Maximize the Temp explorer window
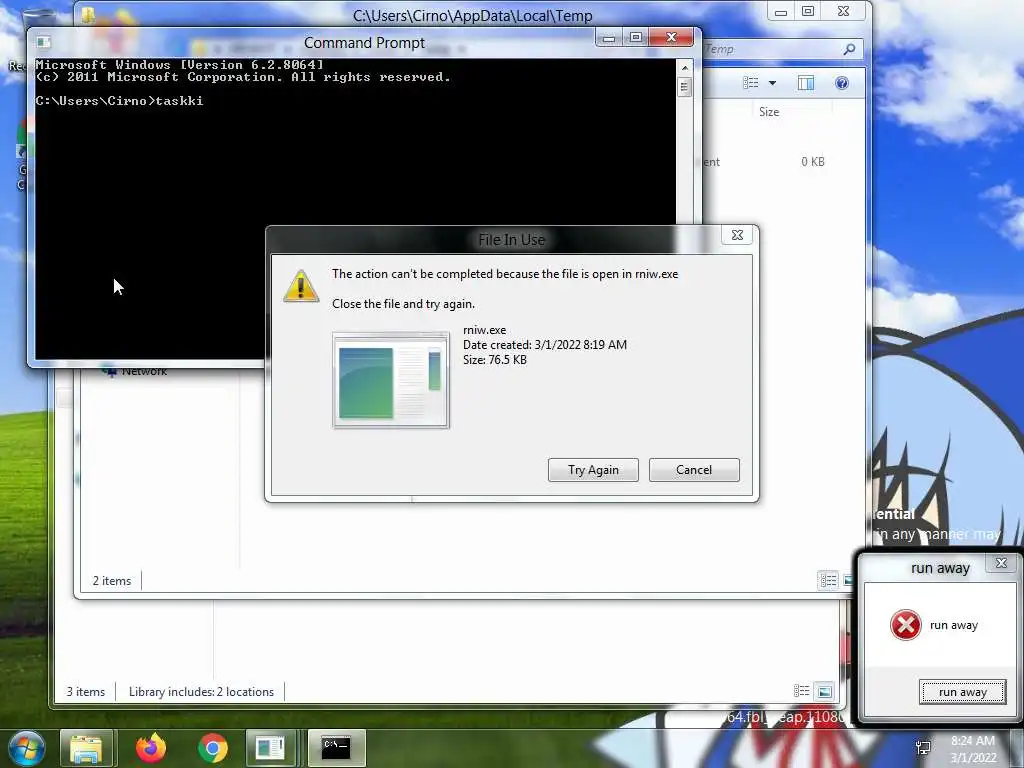 coord(808,12)
